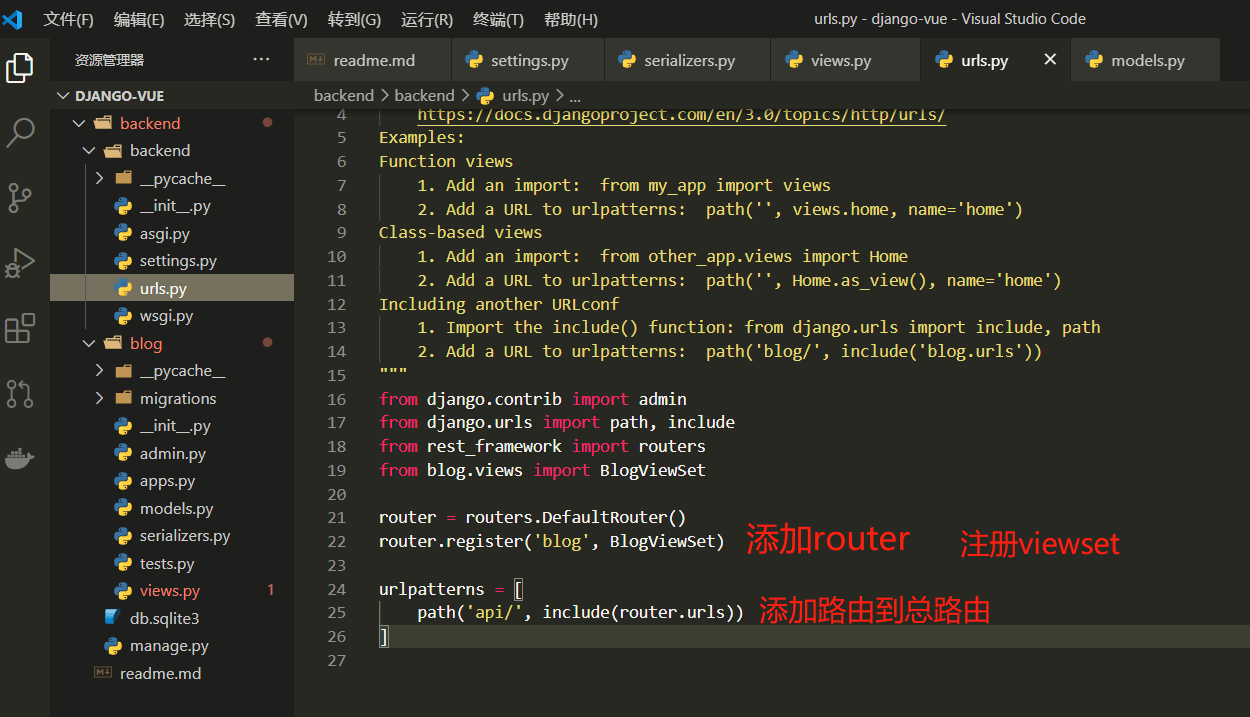
Task: Click the 资源管理器 panel title
Action: coord(109,60)
